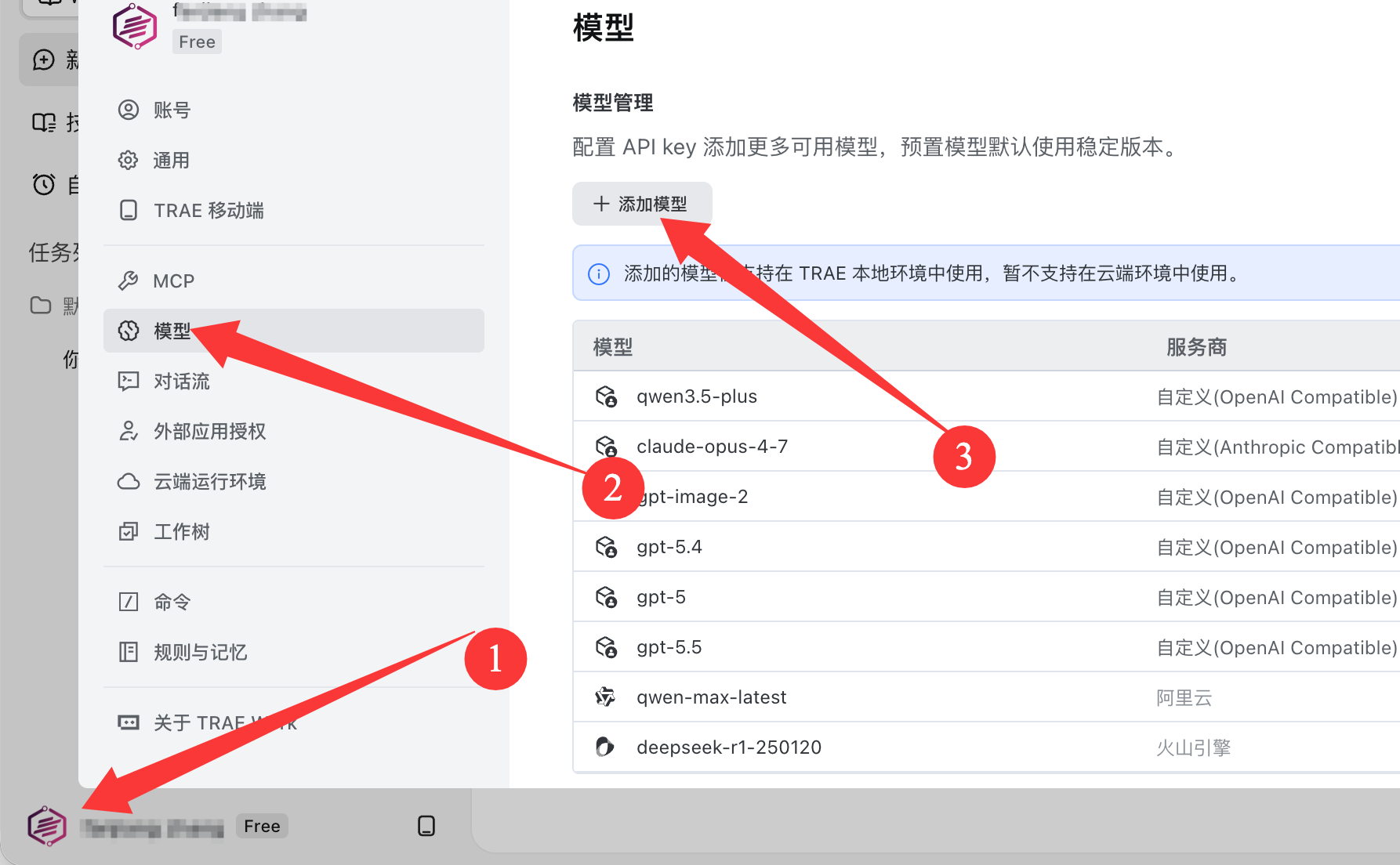Select the deepseek-r1-250120 model row
This screenshot has height=865, width=1400.
point(986,747)
